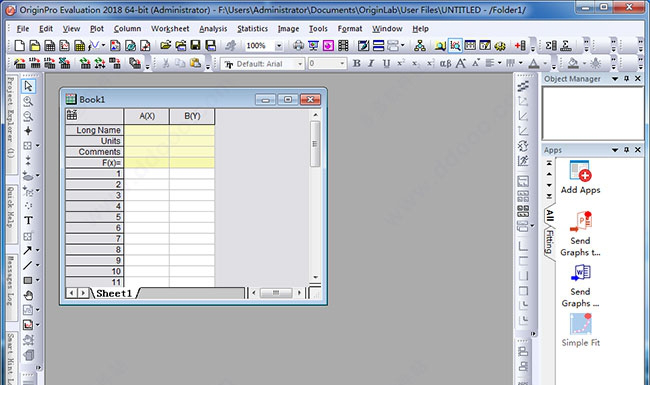Toggle Bold formatting

[x=356, y=63]
